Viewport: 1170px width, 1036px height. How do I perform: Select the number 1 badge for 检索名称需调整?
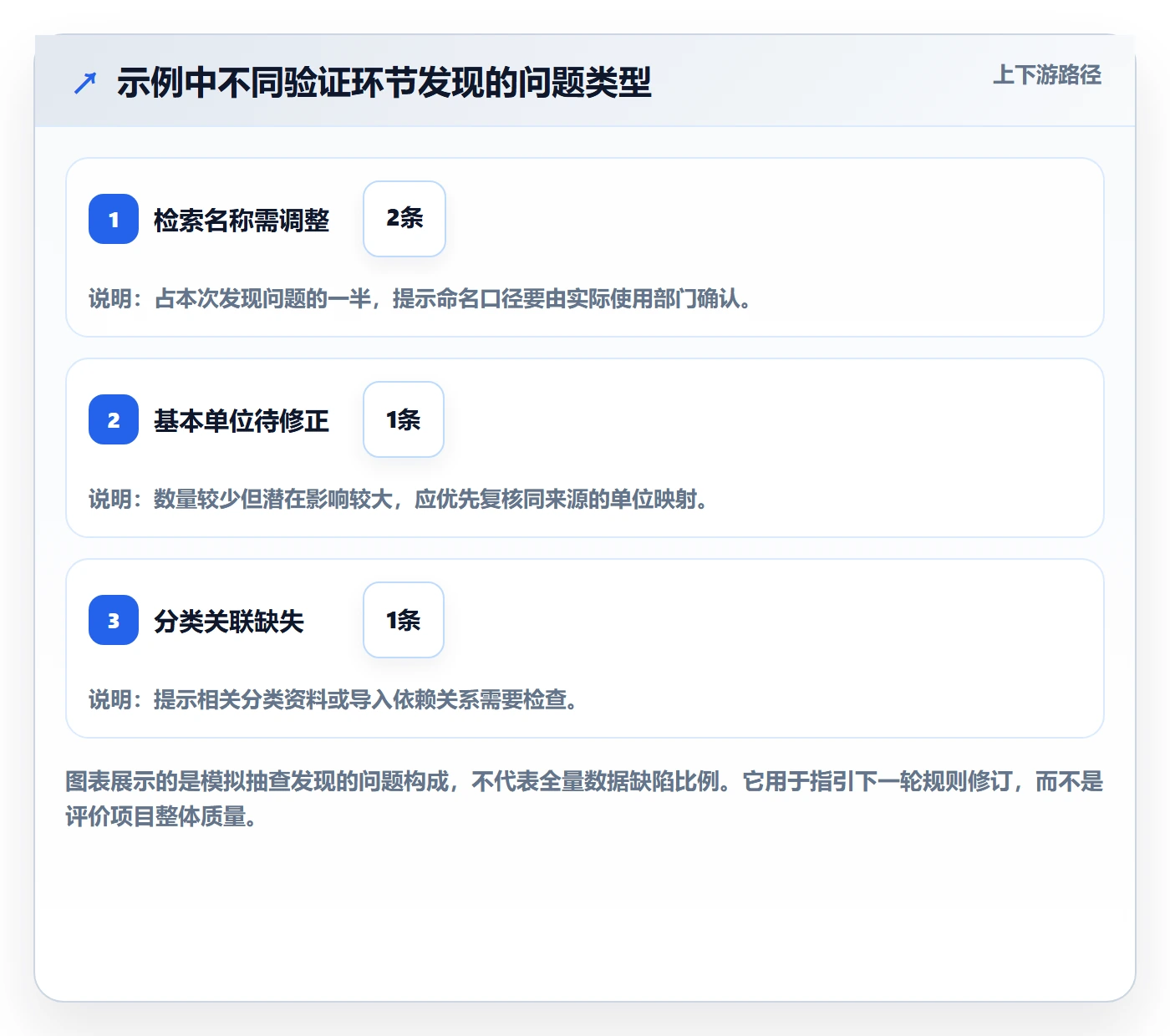pos(114,219)
